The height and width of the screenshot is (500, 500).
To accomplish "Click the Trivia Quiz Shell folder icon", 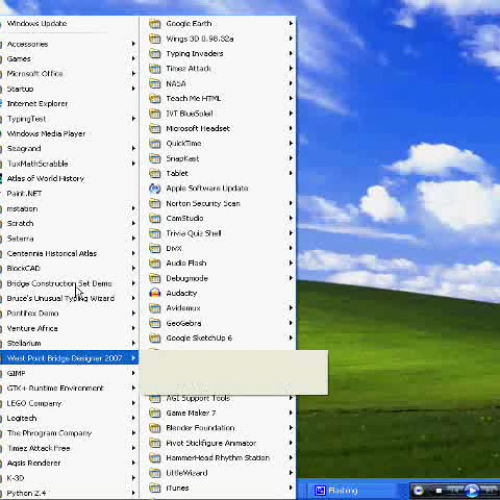I will click(155, 233).
